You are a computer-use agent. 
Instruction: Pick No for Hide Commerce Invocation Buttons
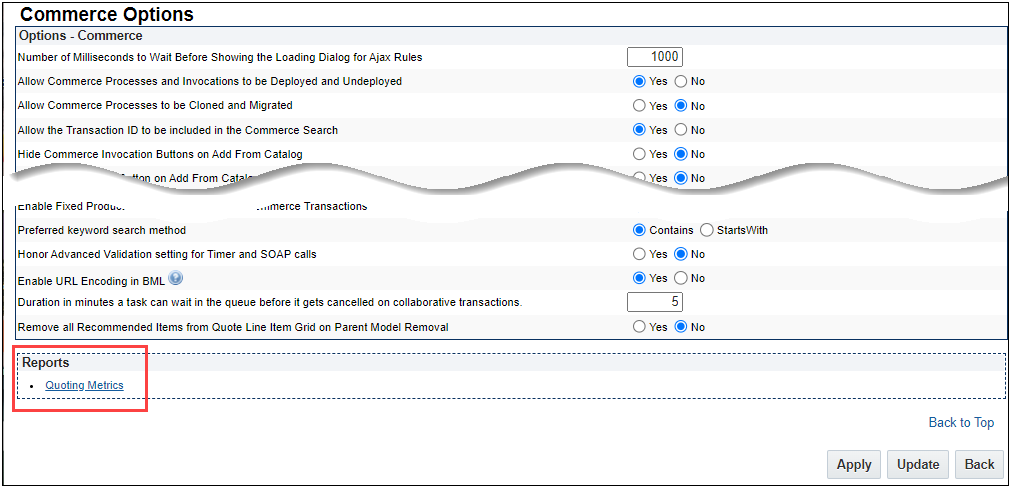[680, 154]
